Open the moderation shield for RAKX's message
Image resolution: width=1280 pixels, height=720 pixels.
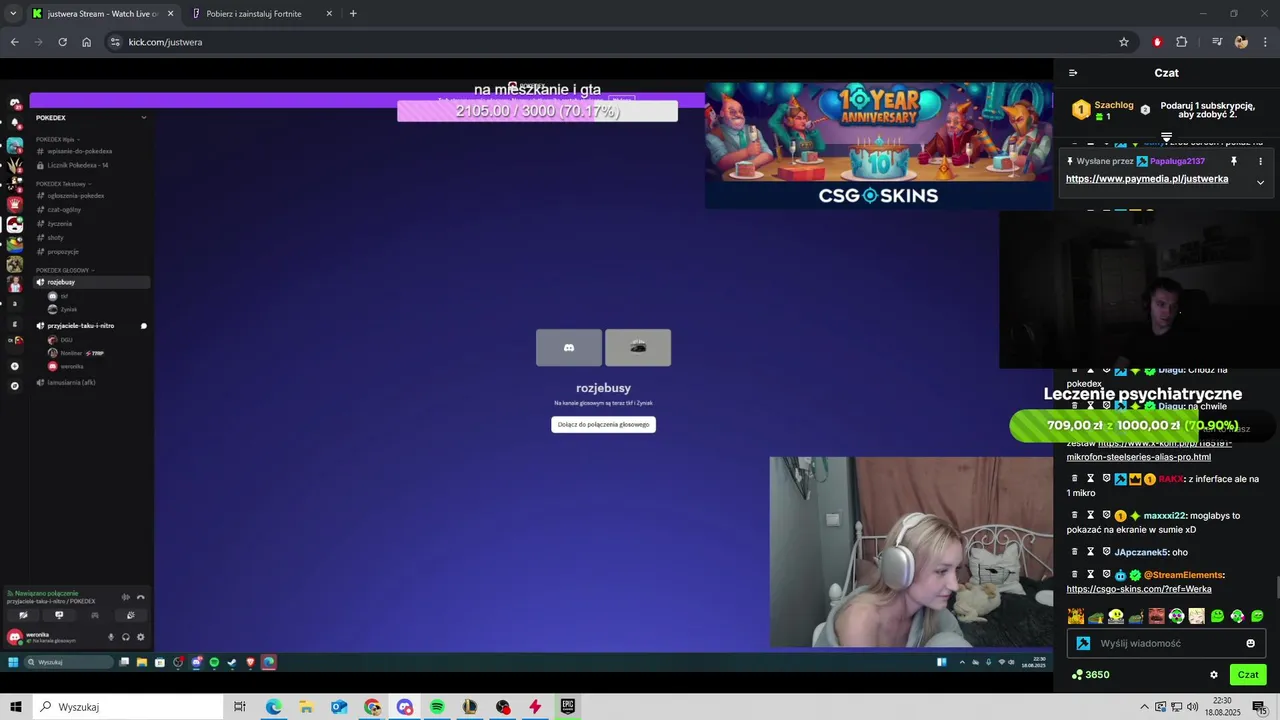coord(1107,479)
